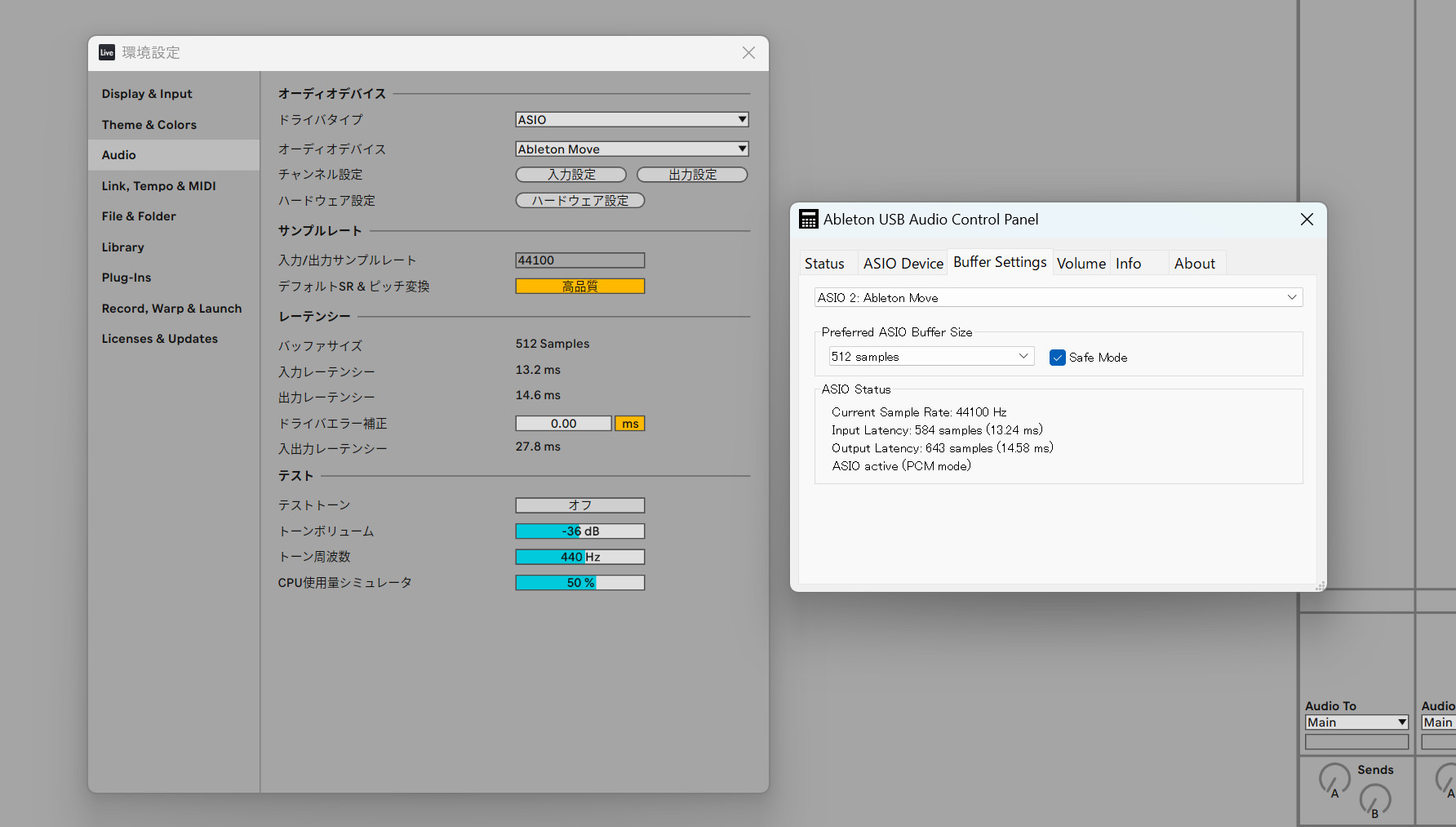Screen dimensions: 1456x827
Task: Open the Audio To Main dropdown on first track
Action: (x=1356, y=723)
